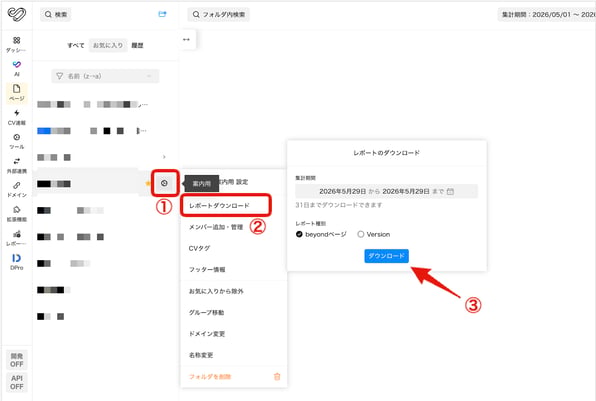Choose ドメイン変更 menu item
The height and width of the screenshot is (401, 596).
coord(207,334)
